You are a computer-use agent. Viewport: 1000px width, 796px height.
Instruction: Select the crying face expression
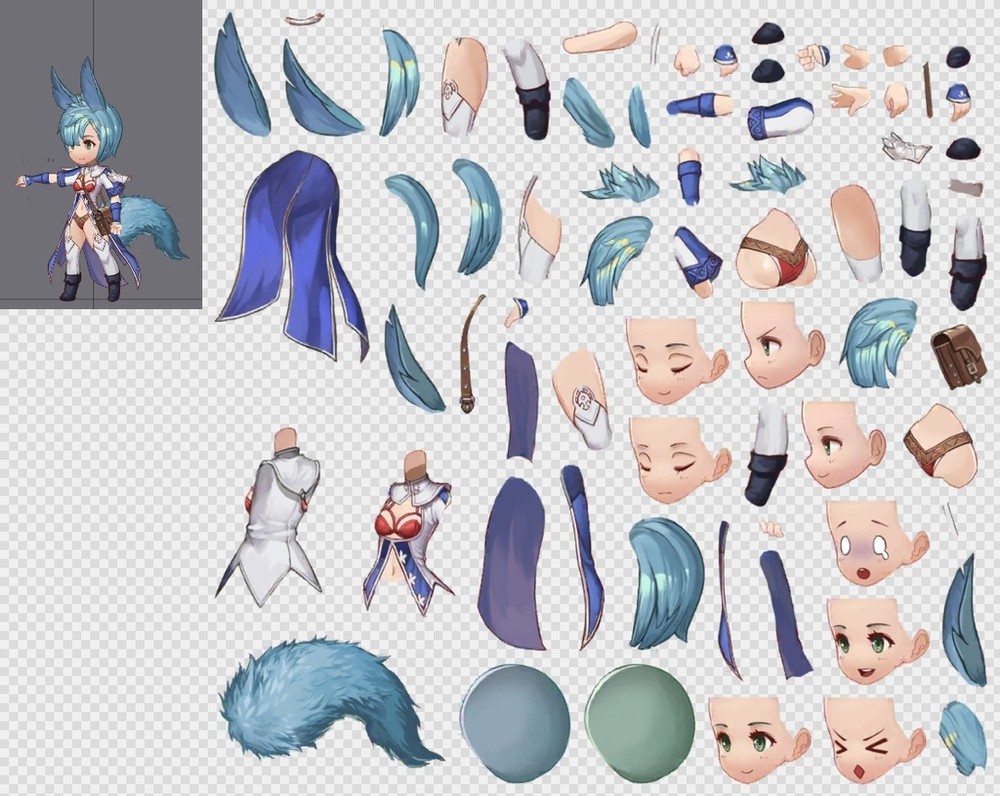[x=871, y=543]
